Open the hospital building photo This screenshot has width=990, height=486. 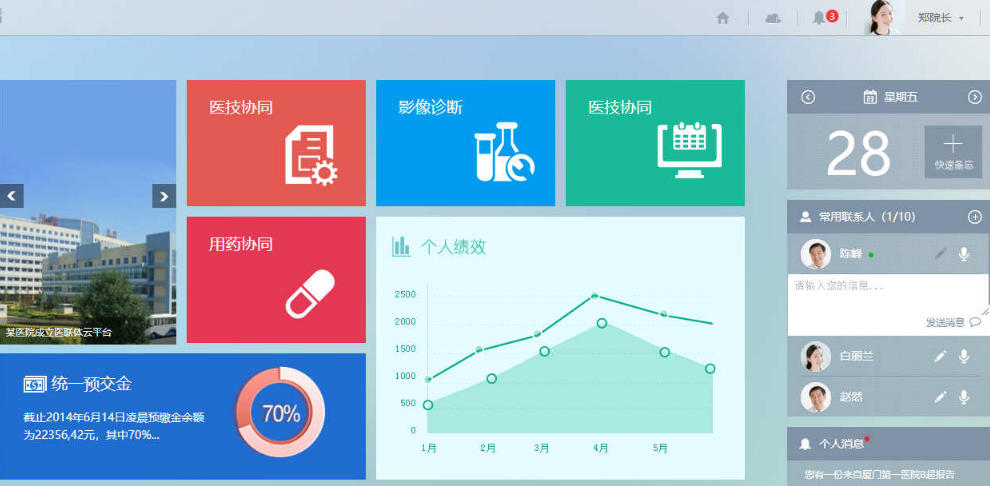88,211
